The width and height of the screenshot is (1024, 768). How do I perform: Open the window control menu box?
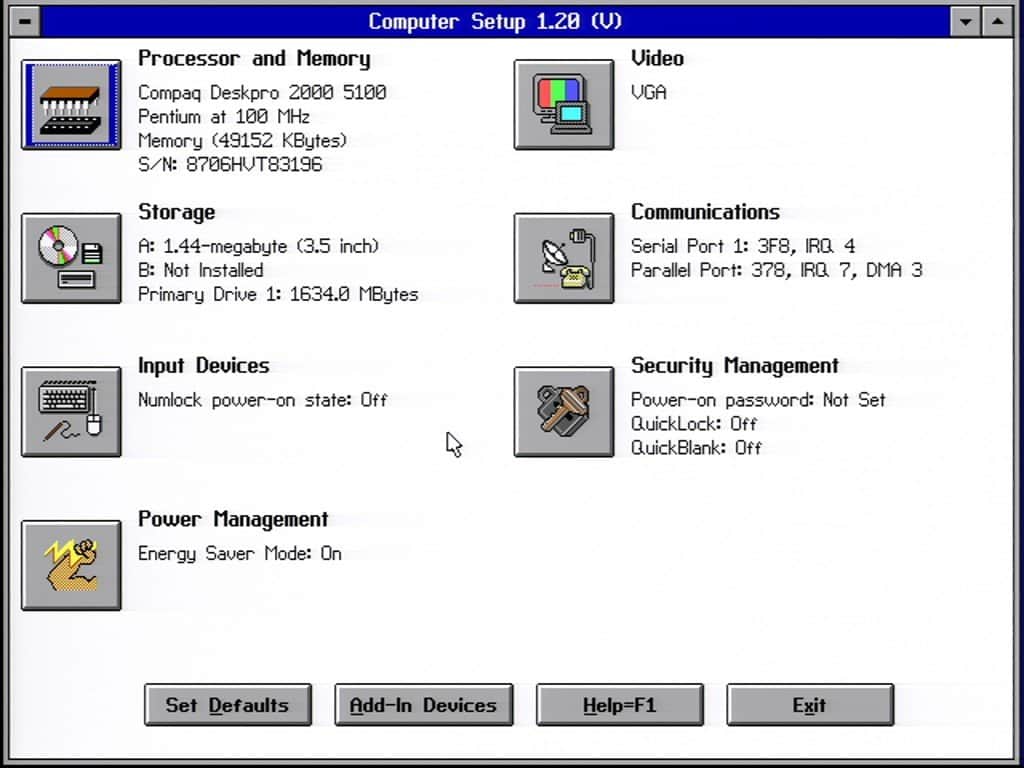point(25,22)
